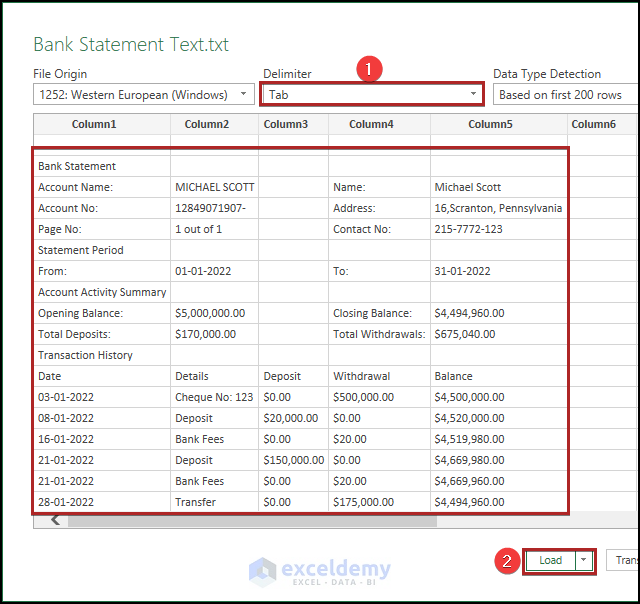Click the '1 out of 1' cell
640x604 pixels.
pos(214,229)
